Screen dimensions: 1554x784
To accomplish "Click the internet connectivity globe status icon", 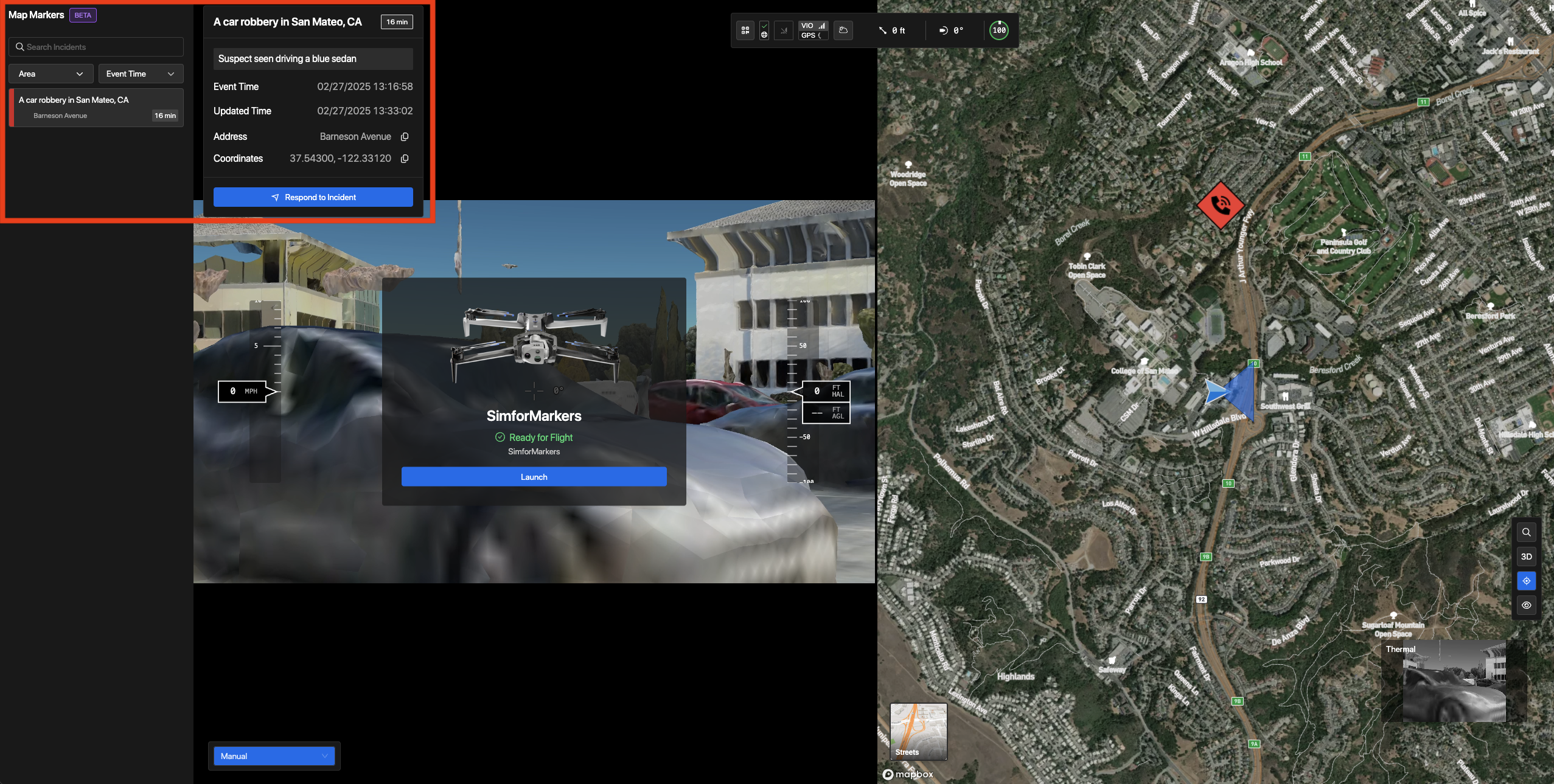I will pyautogui.click(x=764, y=35).
